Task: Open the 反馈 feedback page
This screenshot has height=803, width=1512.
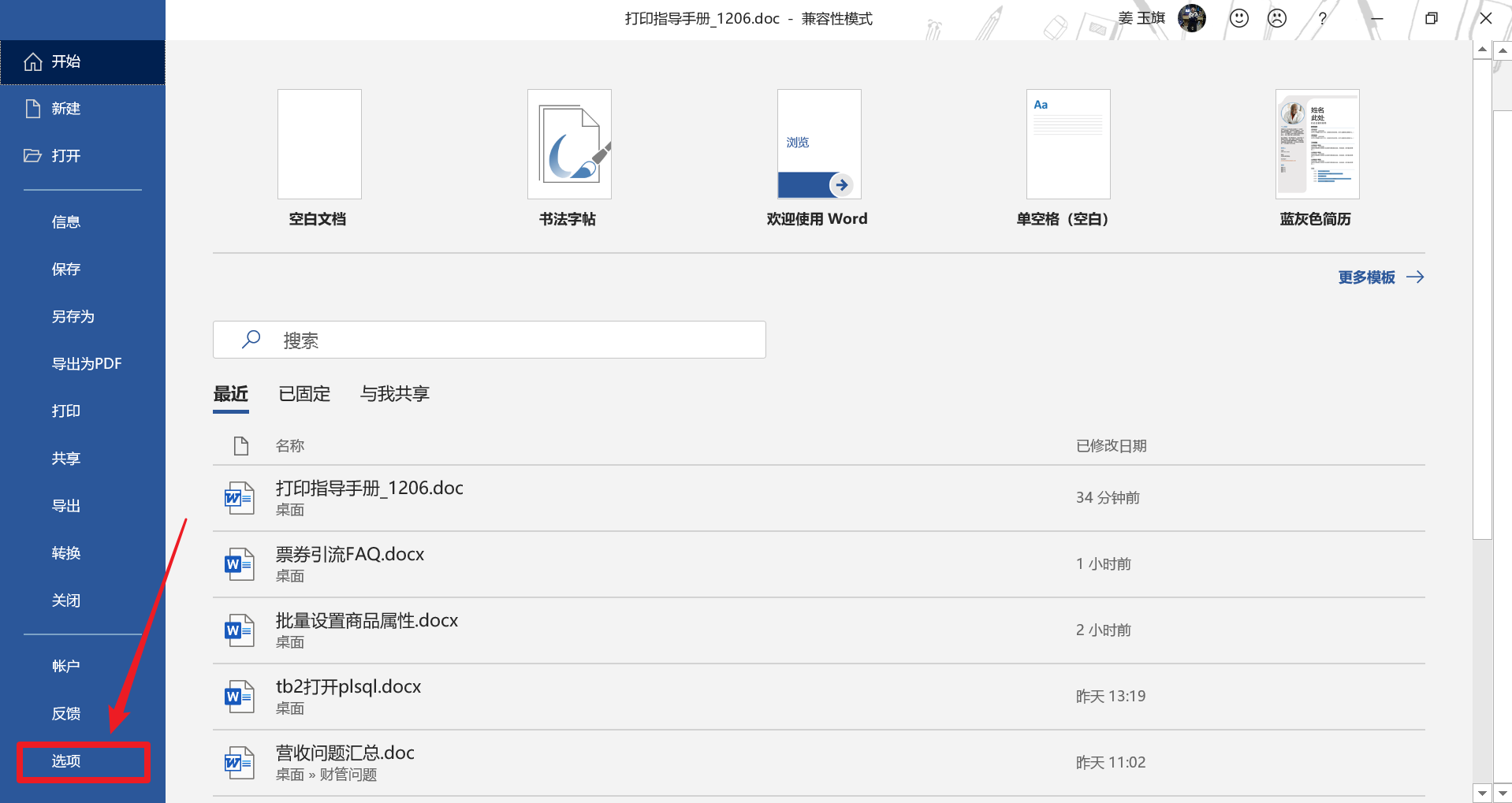Action: tap(83, 714)
